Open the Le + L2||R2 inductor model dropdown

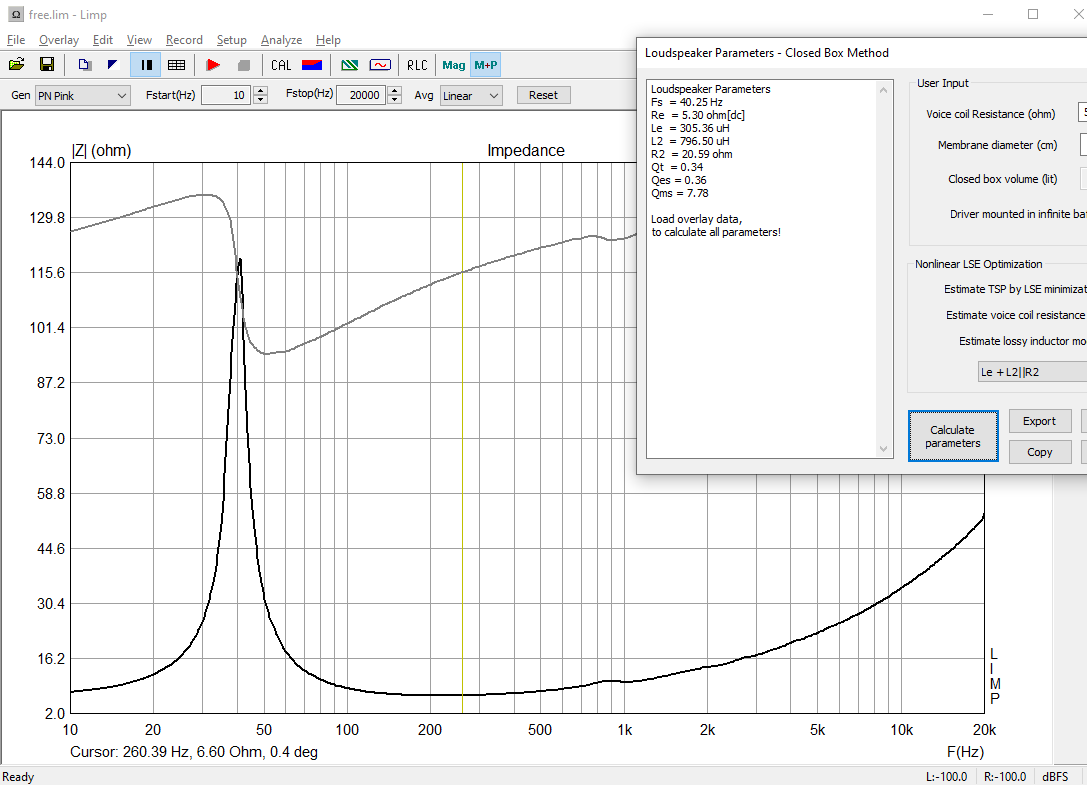tap(1032, 372)
